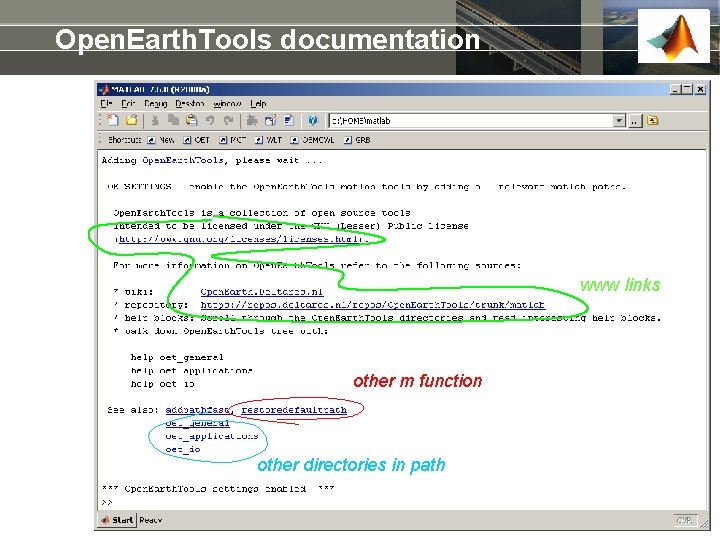Click the OVR indicator in the status bar
Screen dimensions: 720x540
(x=685, y=520)
